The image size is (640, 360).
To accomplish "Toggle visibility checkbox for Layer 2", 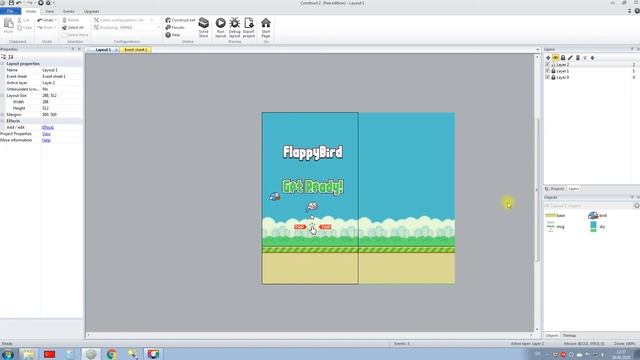I will tap(547, 64).
